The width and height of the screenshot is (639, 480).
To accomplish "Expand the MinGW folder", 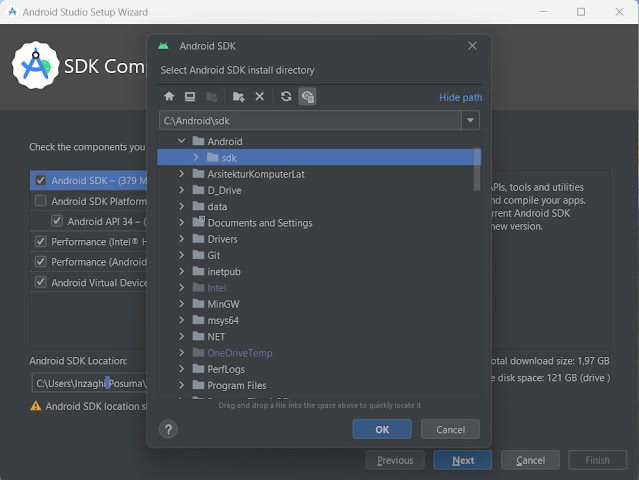I will coord(181,304).
